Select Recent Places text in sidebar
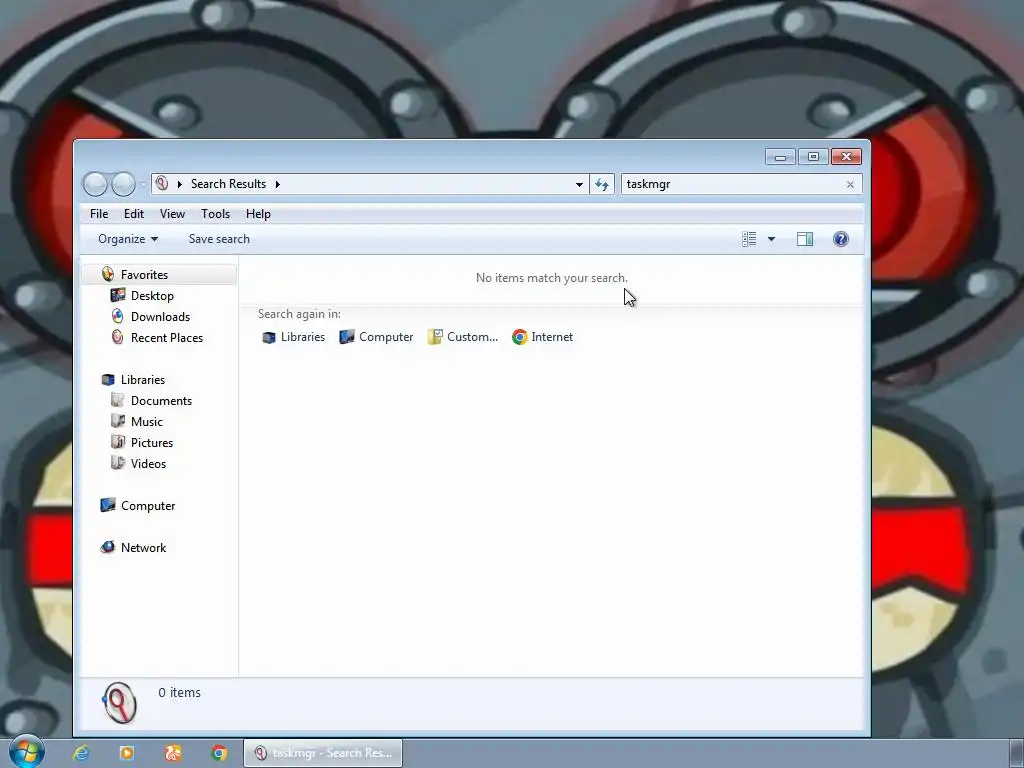 pyautogui.click(x=167, y=338)
